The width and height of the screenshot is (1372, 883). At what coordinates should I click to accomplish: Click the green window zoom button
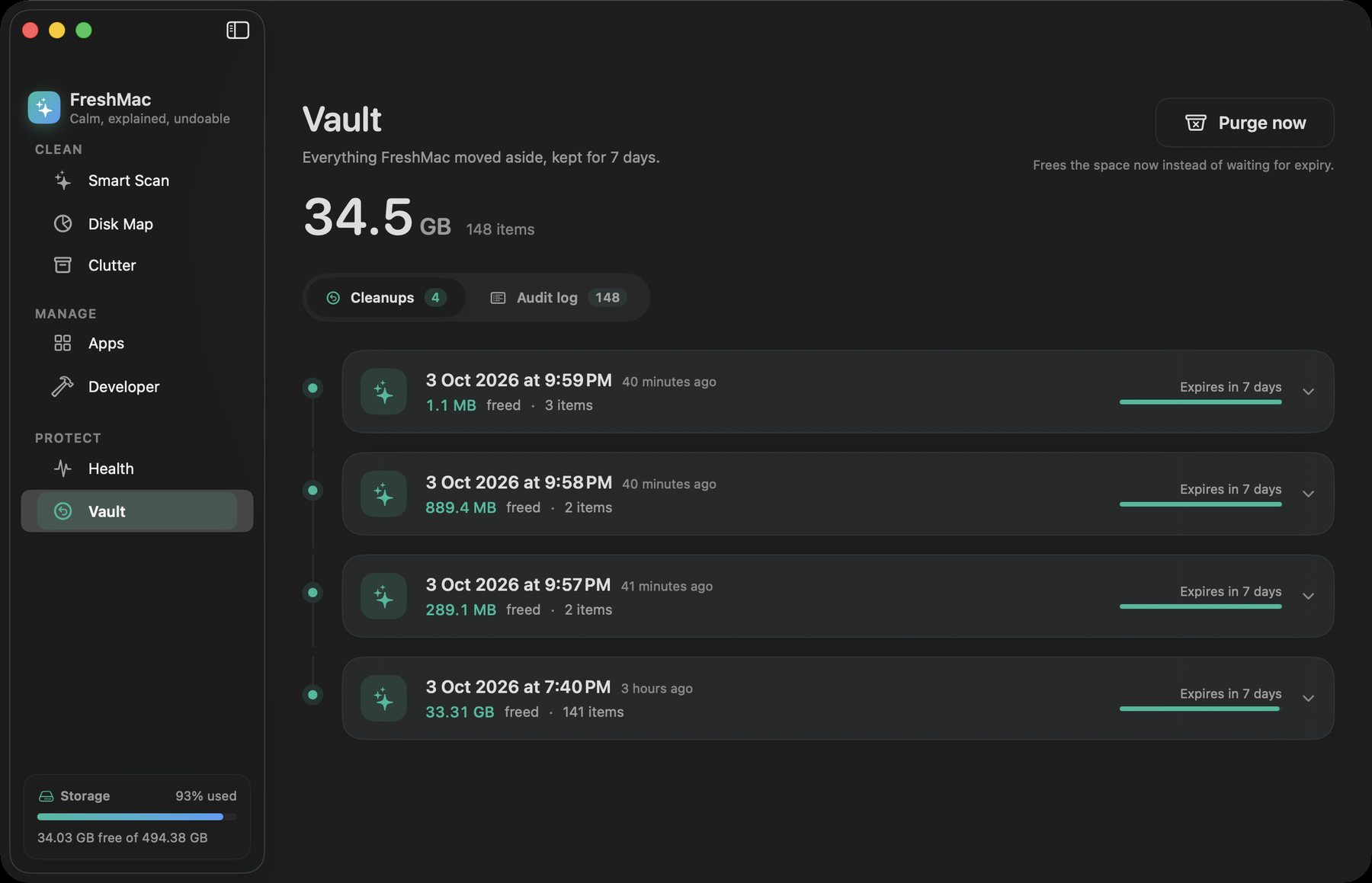(84, 30)
